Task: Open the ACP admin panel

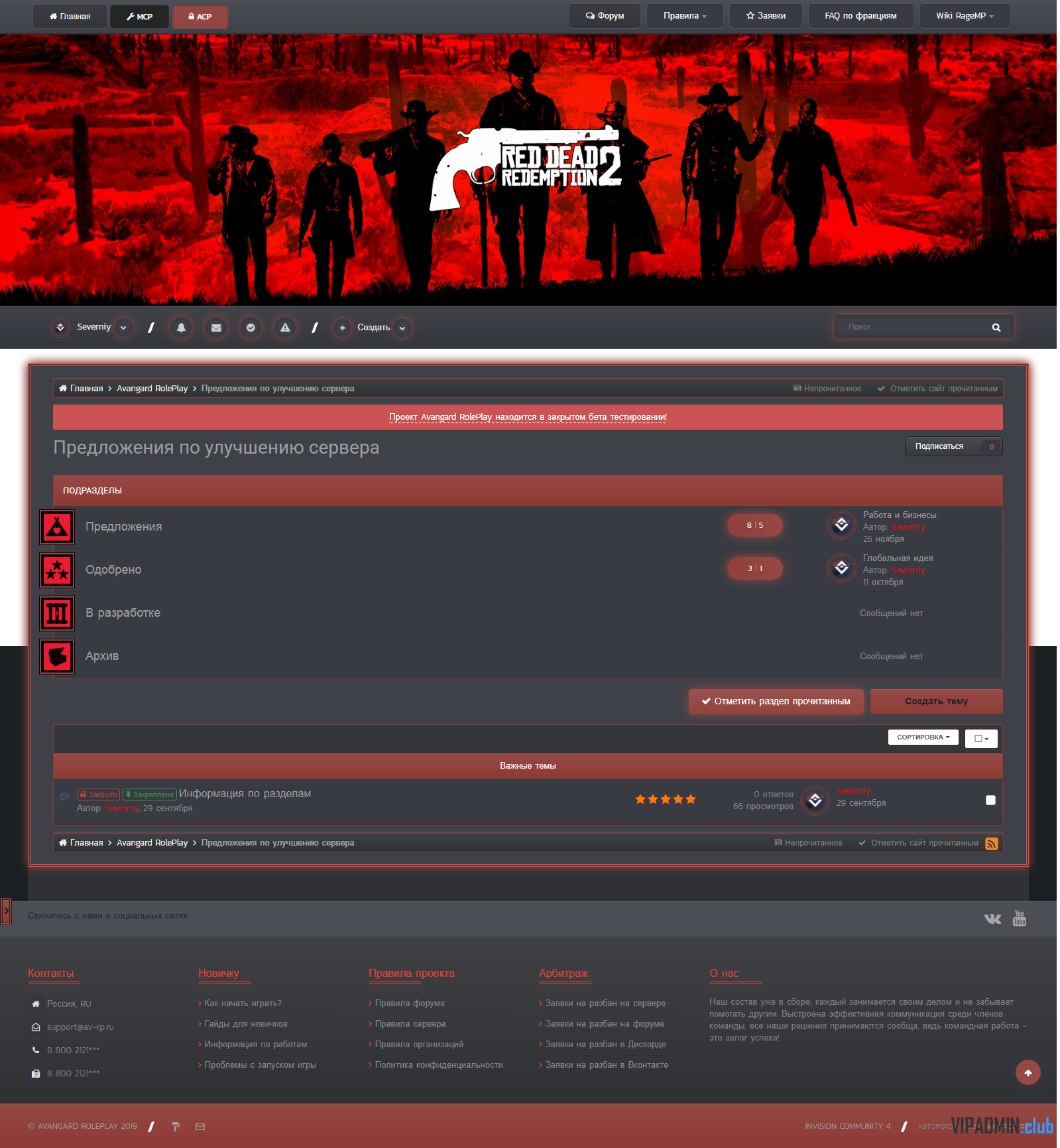Action: [200, 17]
